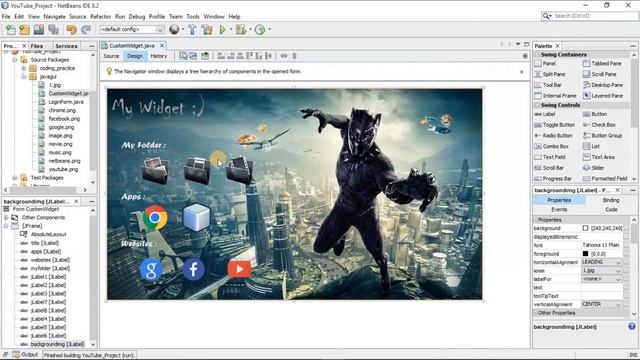Switch to the Files tab
This screenshot has width=640, height=360.
(37, 46)
